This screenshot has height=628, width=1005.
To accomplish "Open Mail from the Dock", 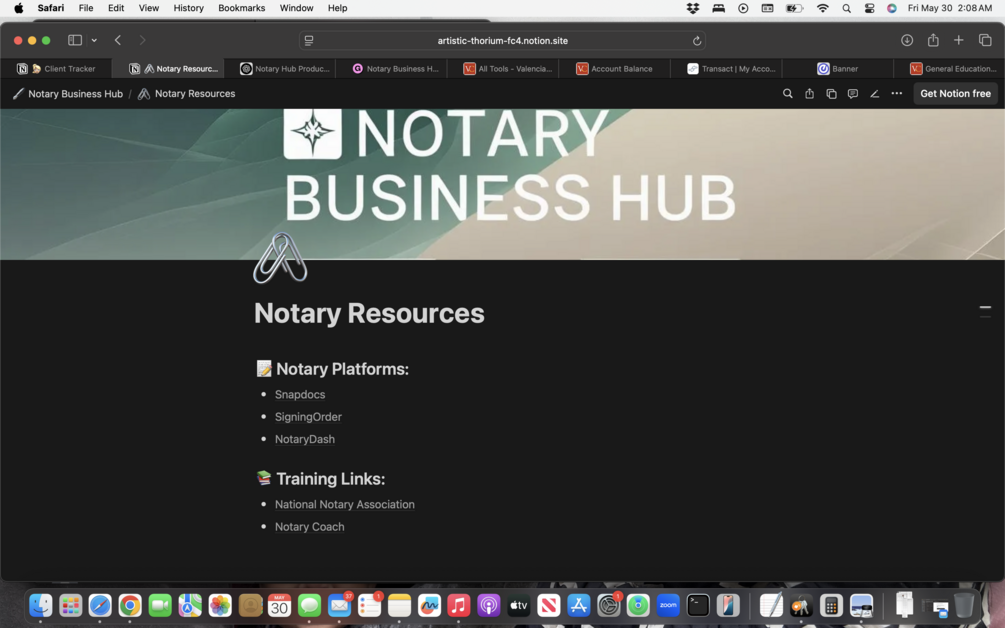I will point(339,605).
